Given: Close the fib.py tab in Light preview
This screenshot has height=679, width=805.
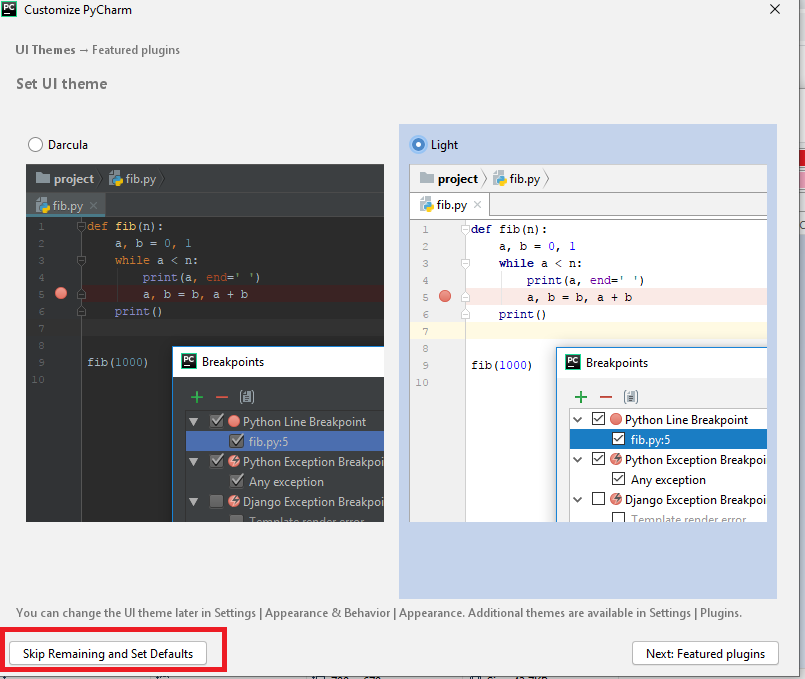Looking at the screenshot, I should [x=477, y=205].
